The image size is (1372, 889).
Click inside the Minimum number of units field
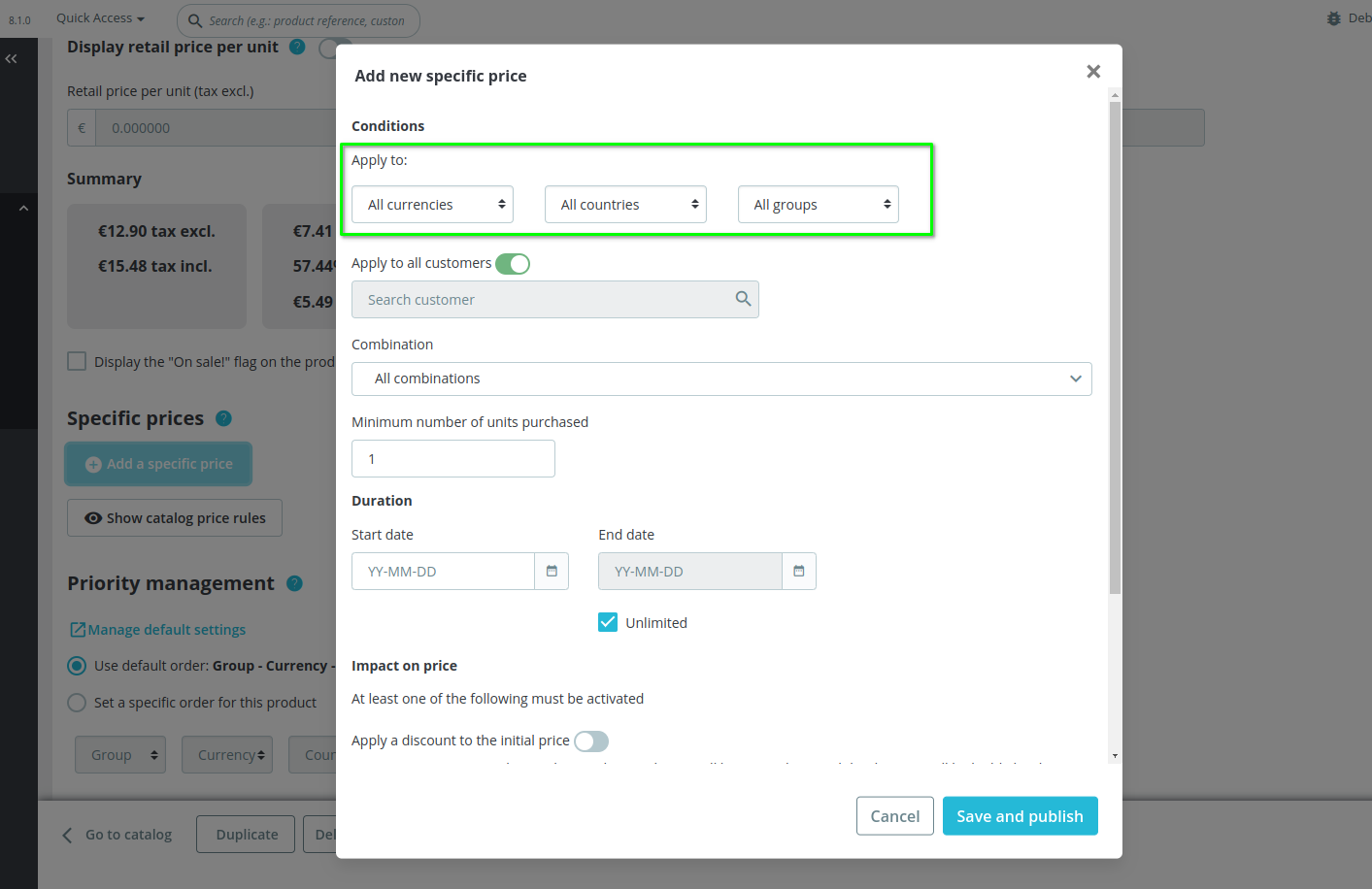pos(452,458)
